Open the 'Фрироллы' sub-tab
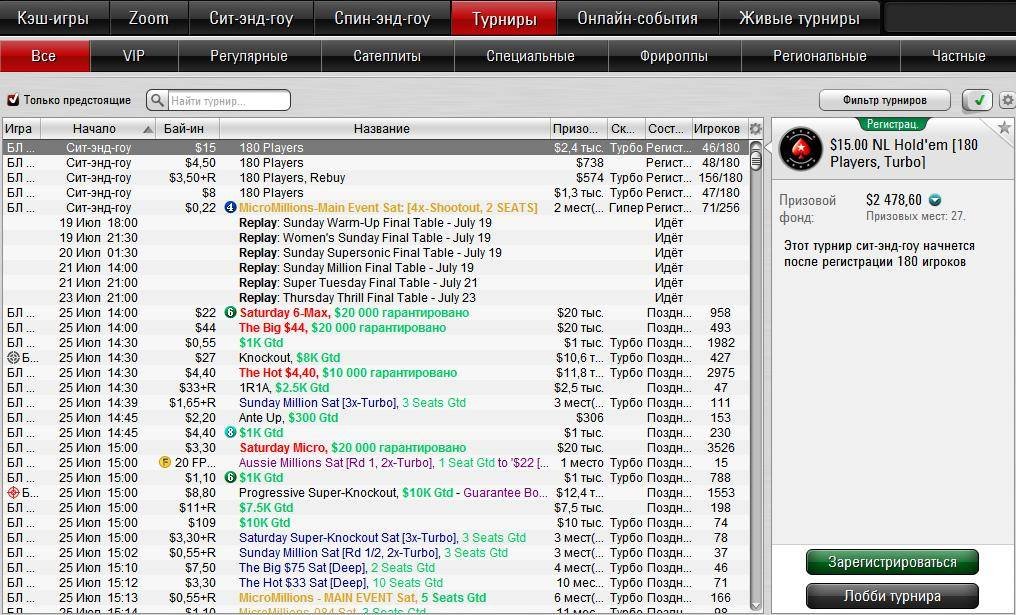1016x615 pixels. [x=674, y=56]
